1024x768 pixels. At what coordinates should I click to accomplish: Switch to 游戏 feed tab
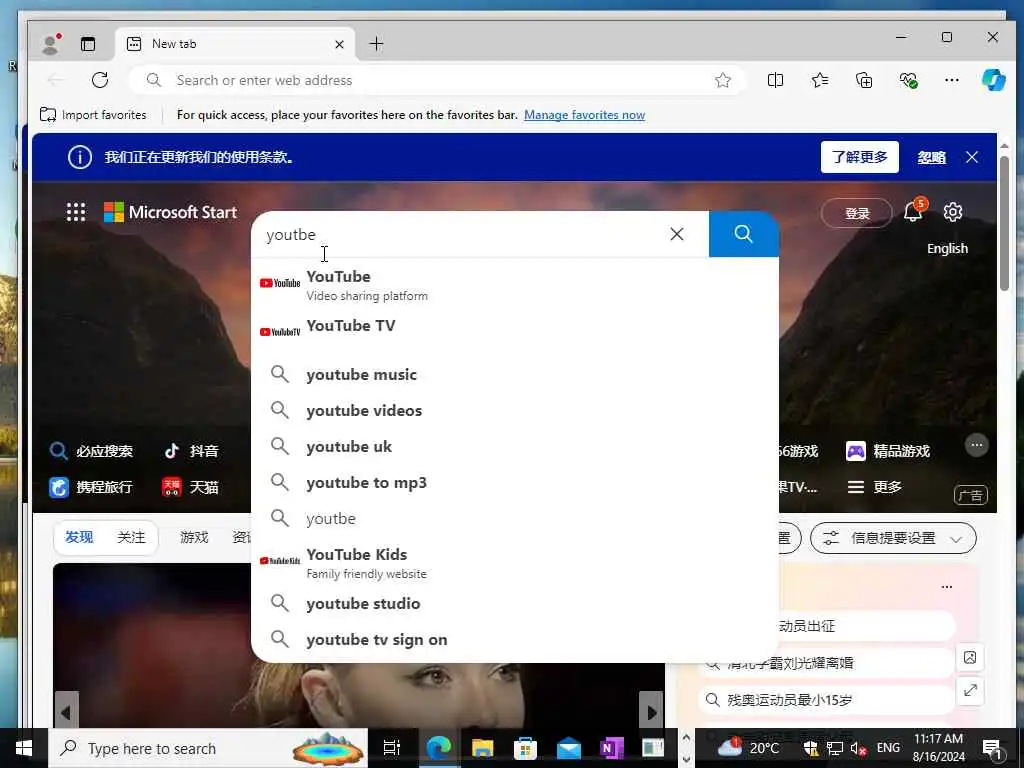[194, 537]
